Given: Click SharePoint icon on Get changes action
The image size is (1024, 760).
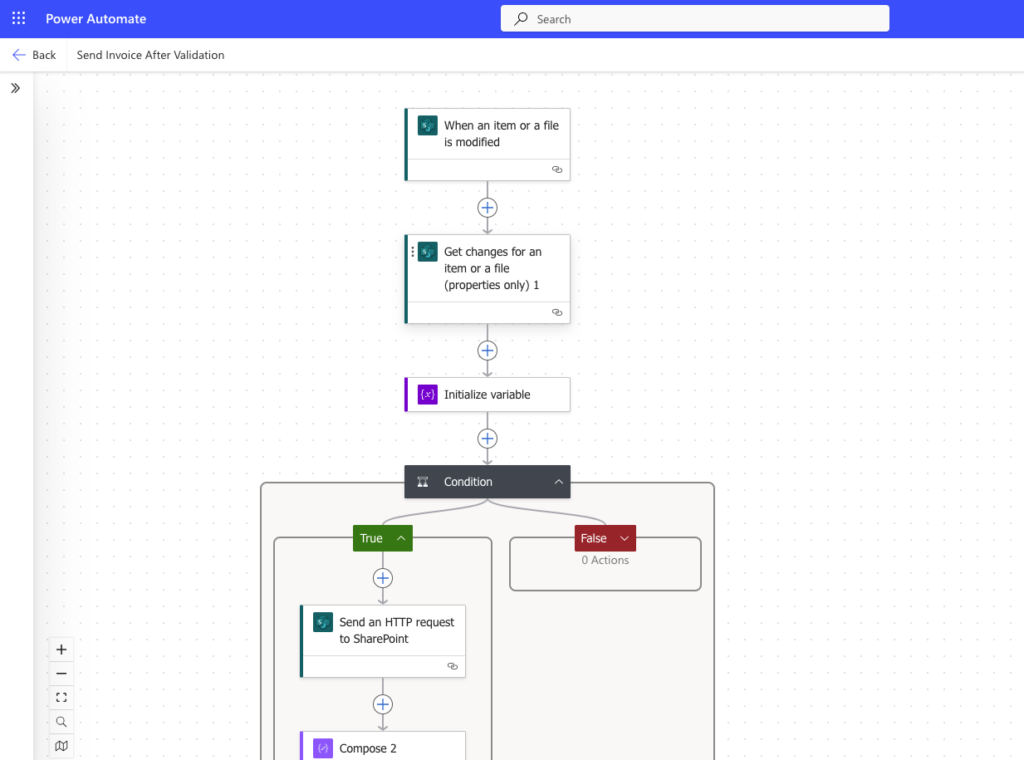Looking at the screenshot, I should (x=428, y=251).
